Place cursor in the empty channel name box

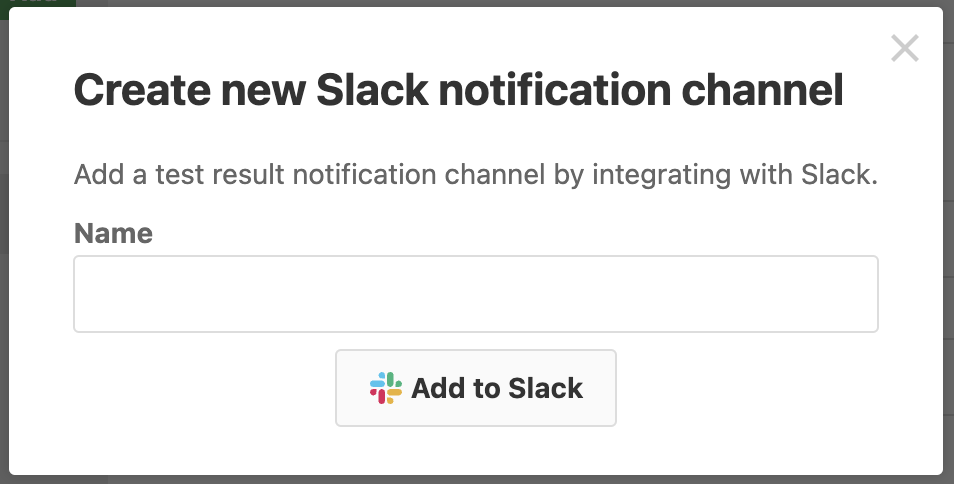(x=476, y=294)
